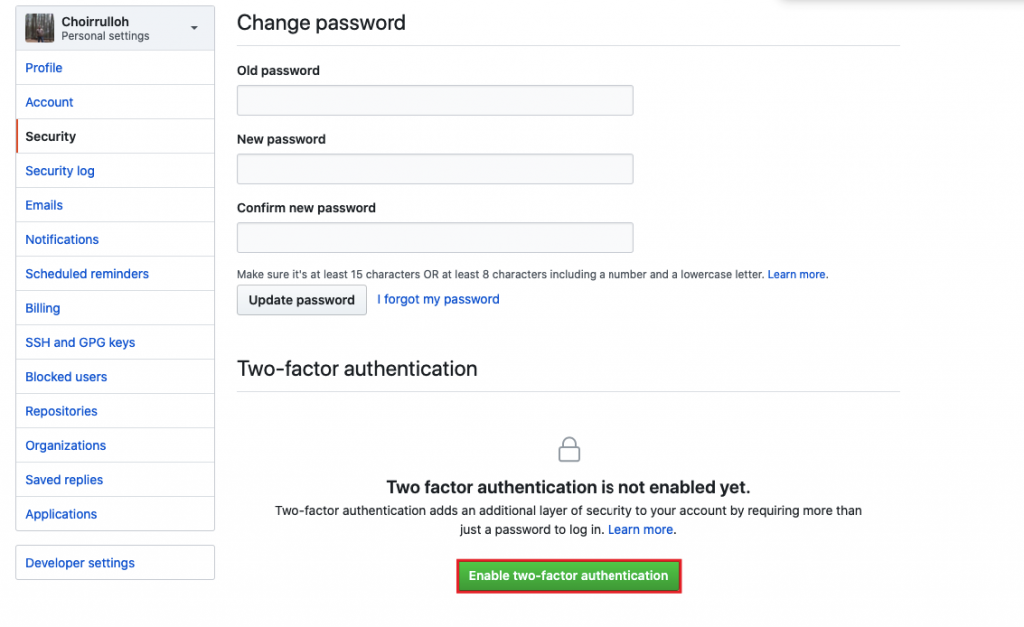
Task: Open the Account settings section
Action: click(x=49, y=101)
